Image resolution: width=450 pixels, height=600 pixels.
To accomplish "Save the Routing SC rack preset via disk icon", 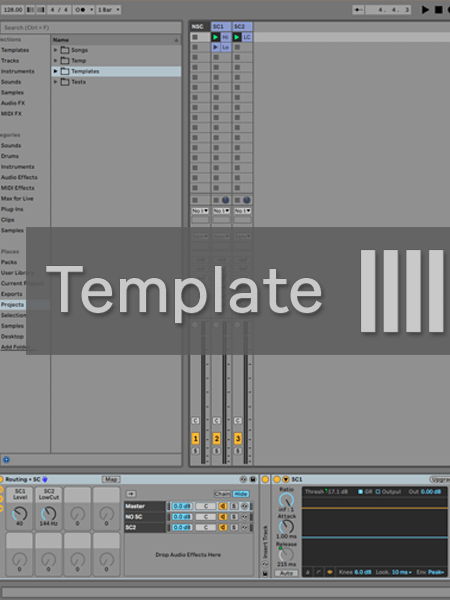I will [253, 479].
